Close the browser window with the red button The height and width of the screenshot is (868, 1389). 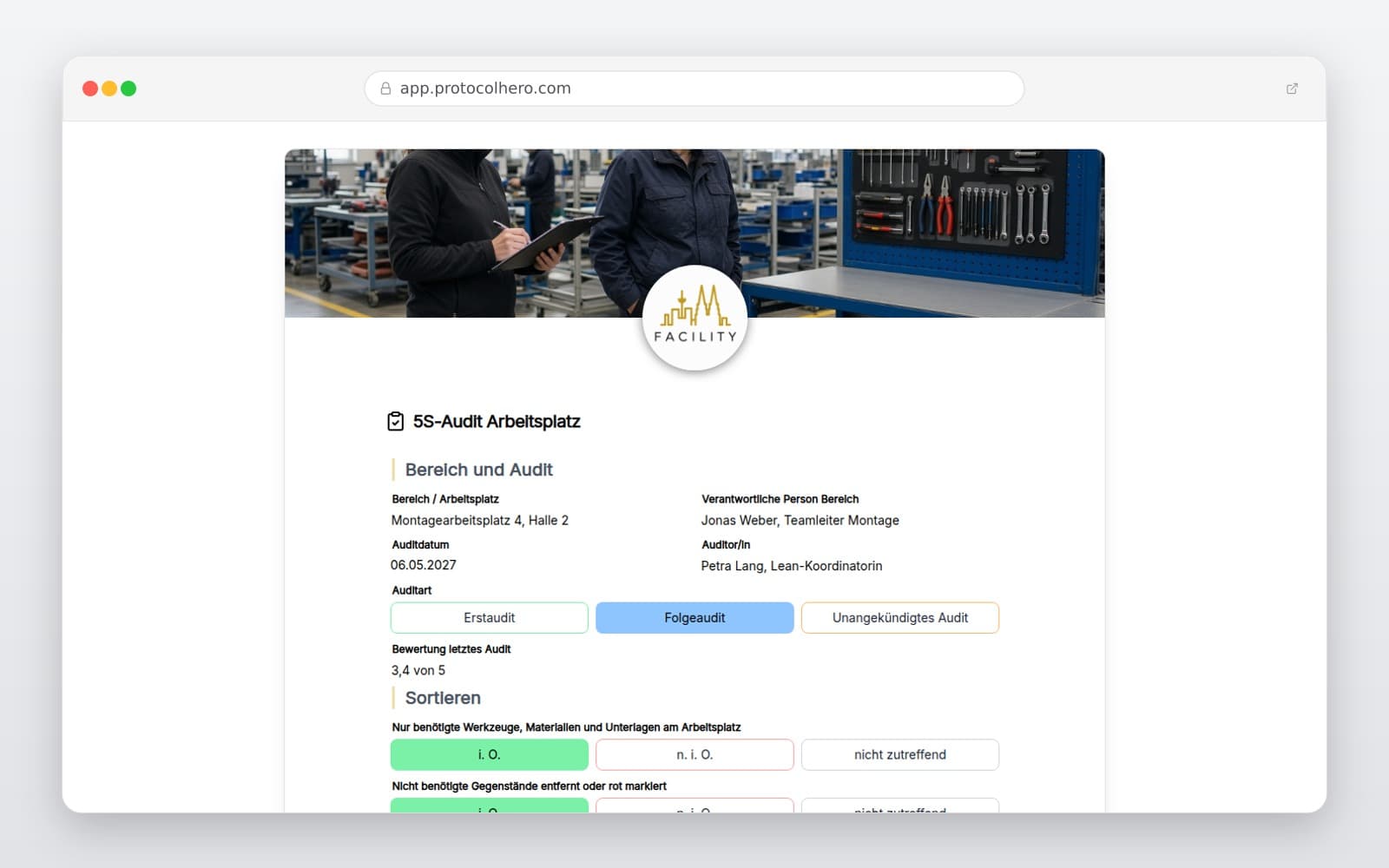coord(89,89)
